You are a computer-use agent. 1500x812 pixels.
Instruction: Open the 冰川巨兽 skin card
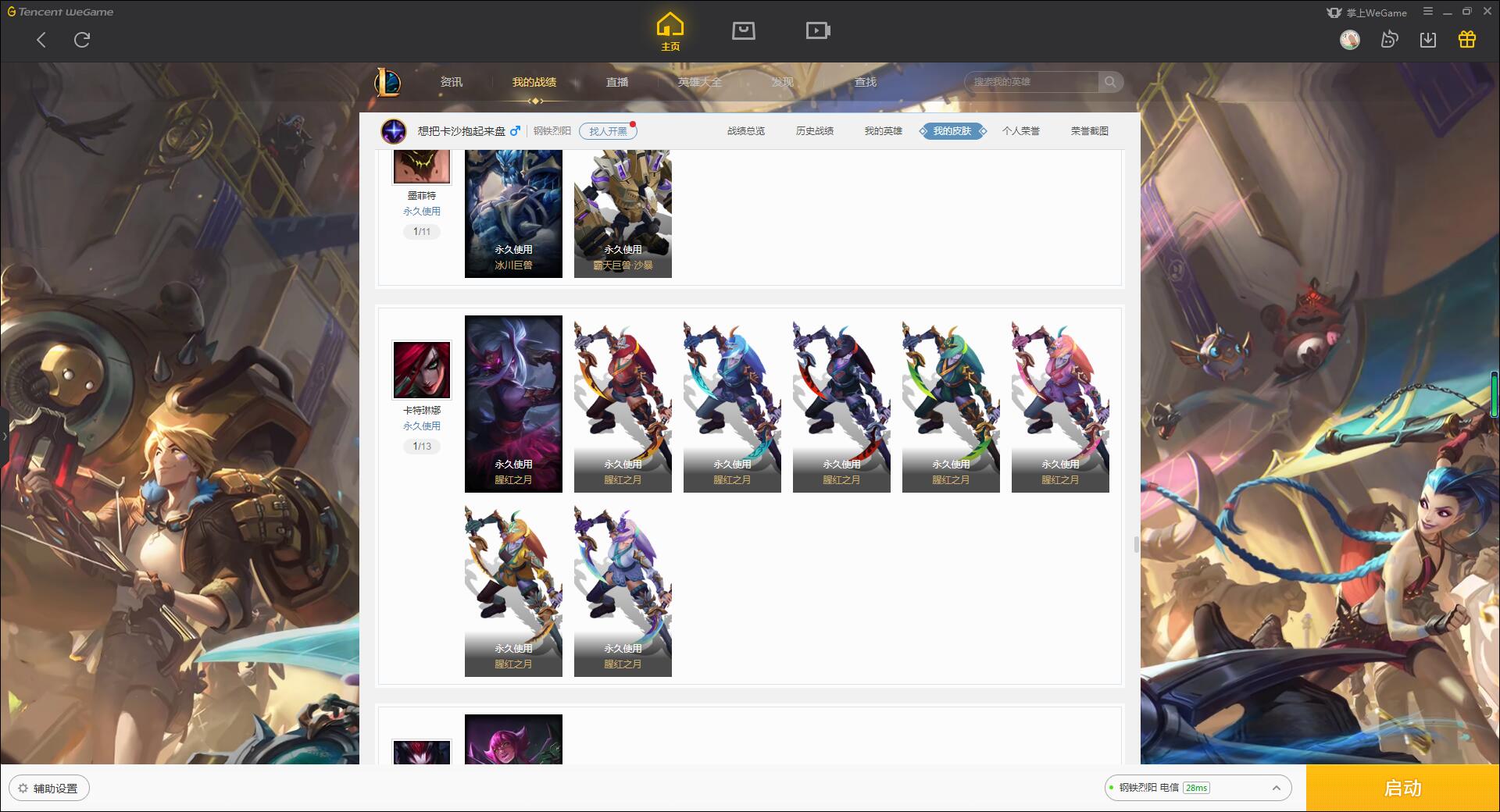[x=513, y=213]
